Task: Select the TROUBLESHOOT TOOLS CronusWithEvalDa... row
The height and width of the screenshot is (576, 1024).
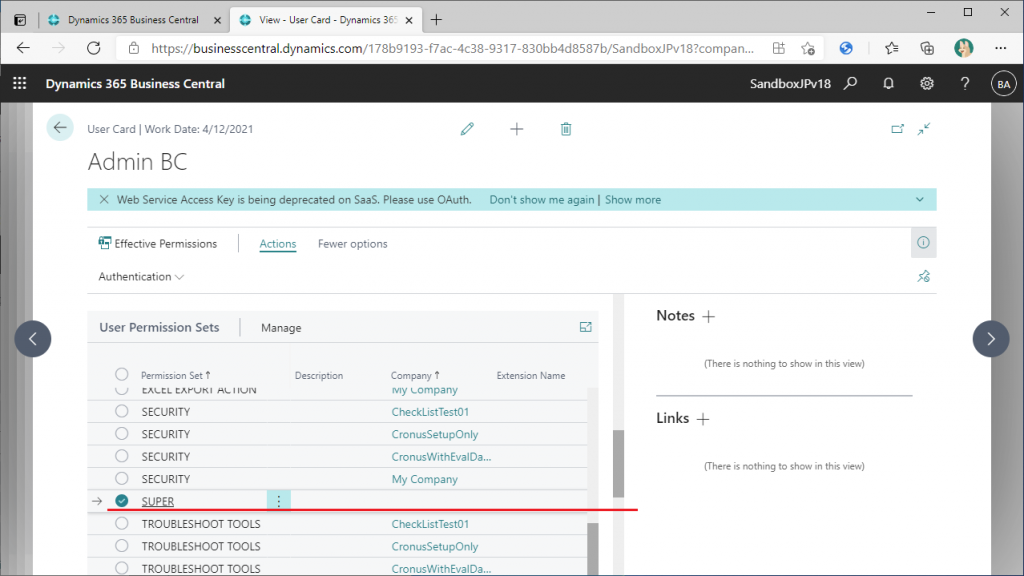Action: click(x=121, y=568)
